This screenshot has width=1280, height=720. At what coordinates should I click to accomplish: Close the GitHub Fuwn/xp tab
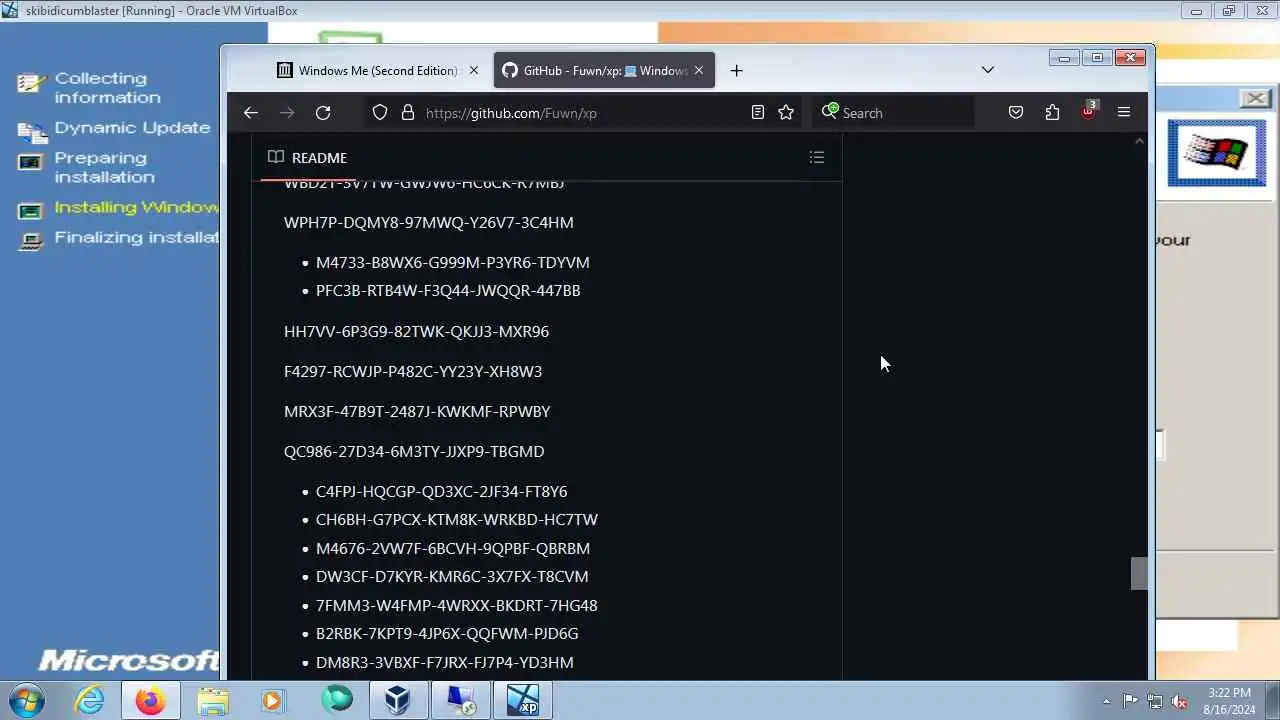pyautogui.click(x=699, y=70)
